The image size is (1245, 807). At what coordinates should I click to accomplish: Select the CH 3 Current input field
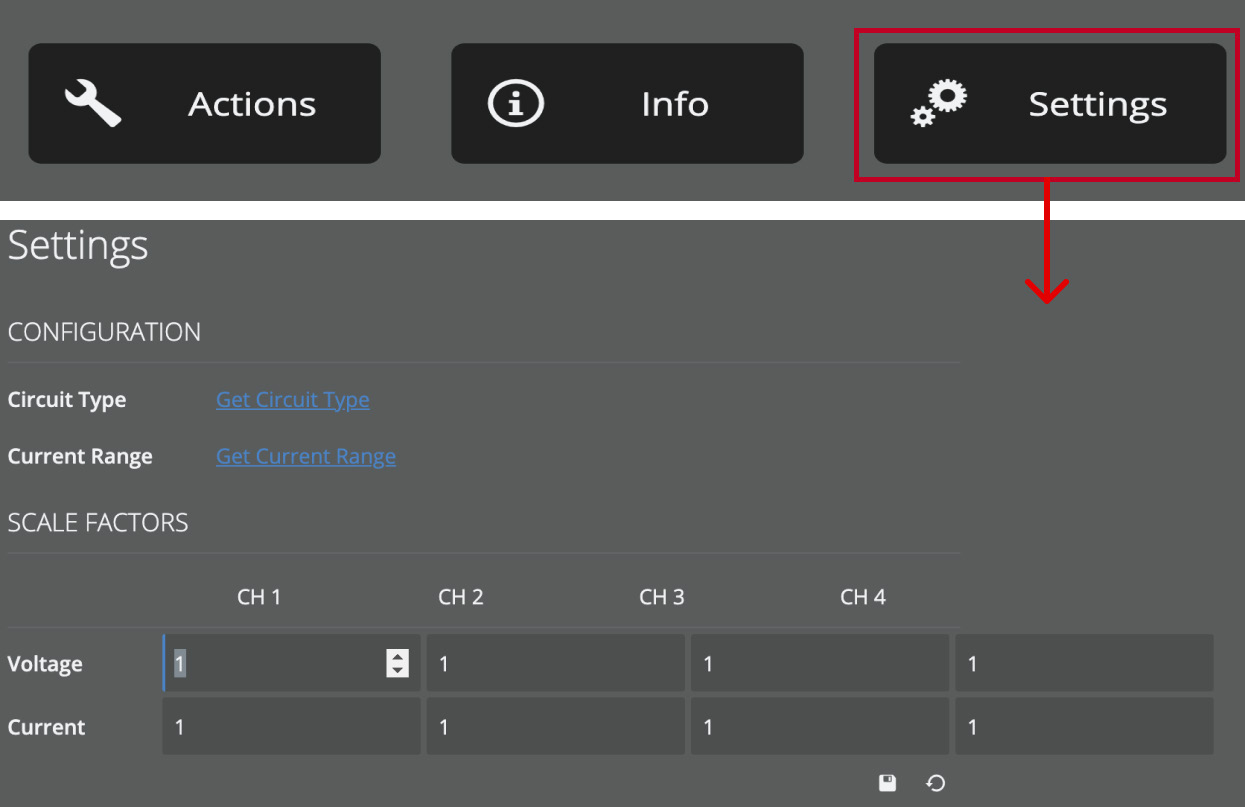pyautogui.click(x=820, y=726)
